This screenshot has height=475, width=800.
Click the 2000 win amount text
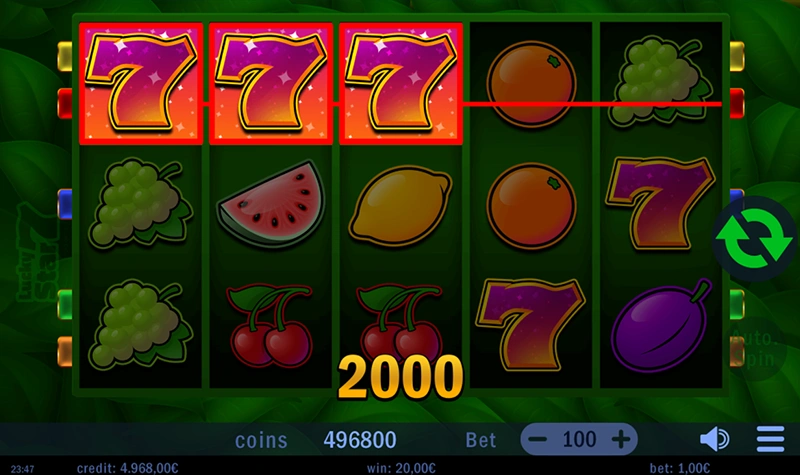tap(401, 378)
